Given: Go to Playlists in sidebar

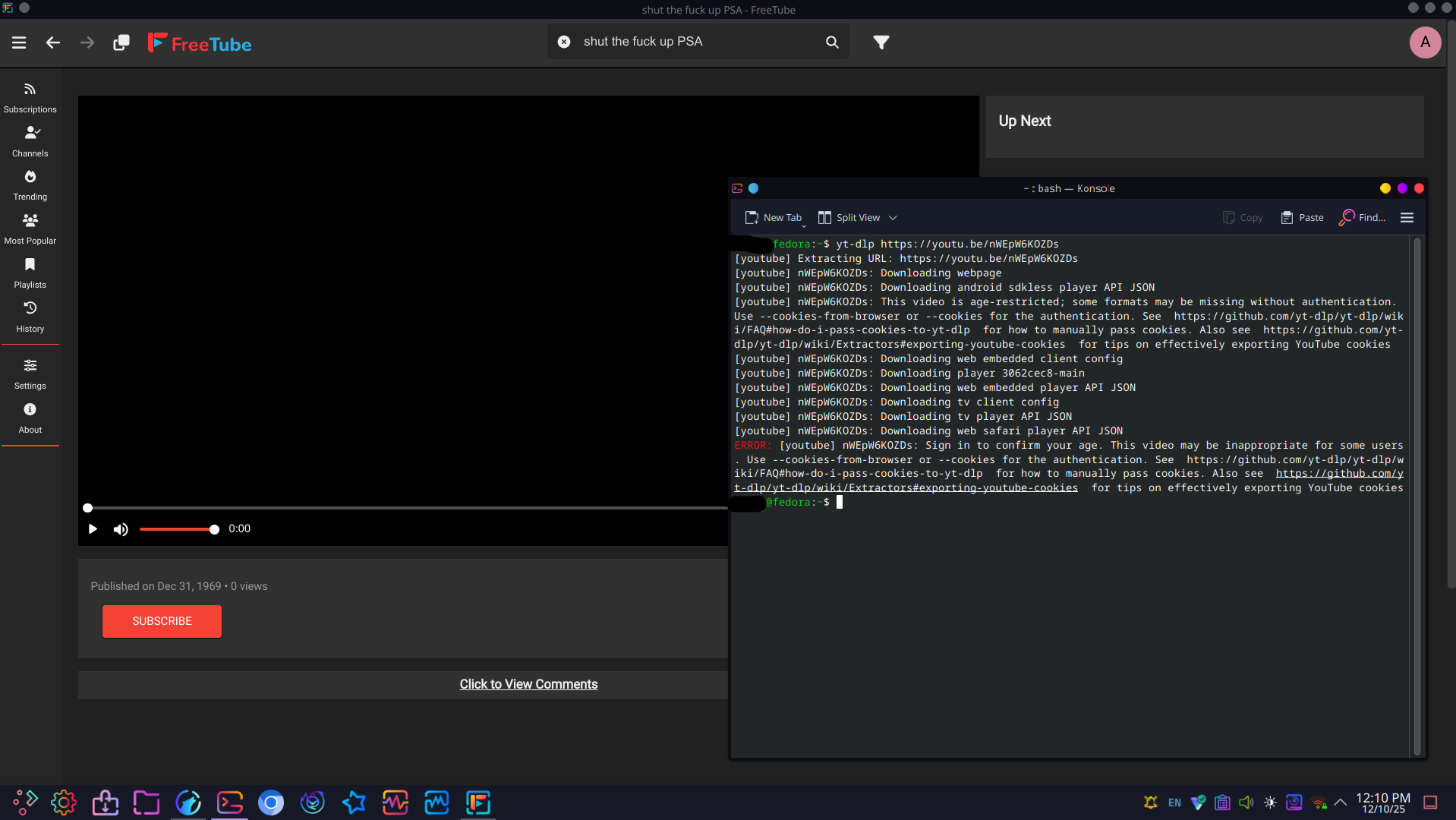Looking at the screenshot, I should tap(30, 273).
